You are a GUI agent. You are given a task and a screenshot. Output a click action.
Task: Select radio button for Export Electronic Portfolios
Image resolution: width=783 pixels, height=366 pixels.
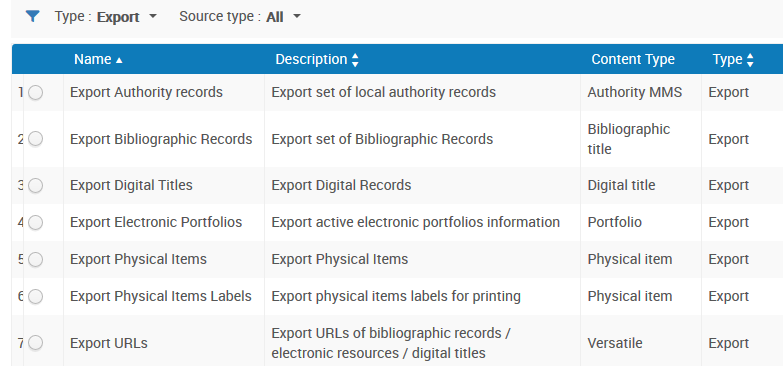35,222
